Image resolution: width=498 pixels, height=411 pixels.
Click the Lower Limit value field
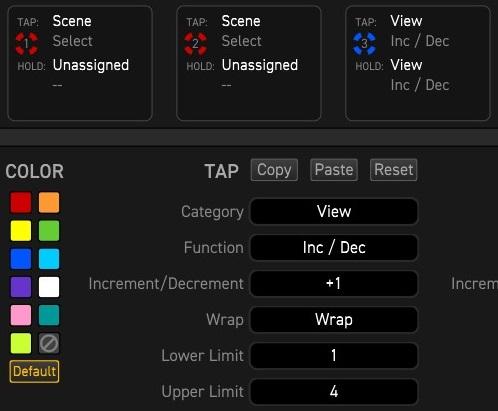pos(334,355)
